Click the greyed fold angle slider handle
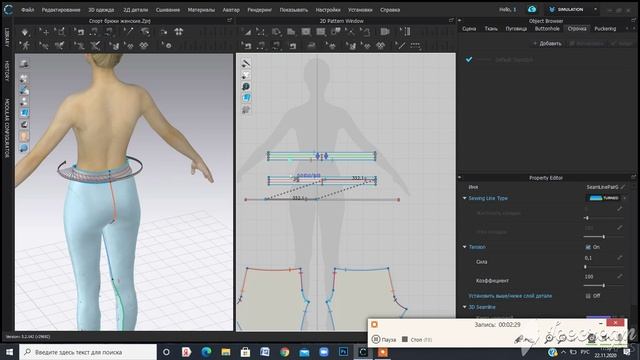This screenshot has width=640, height=360. point(604,237)
